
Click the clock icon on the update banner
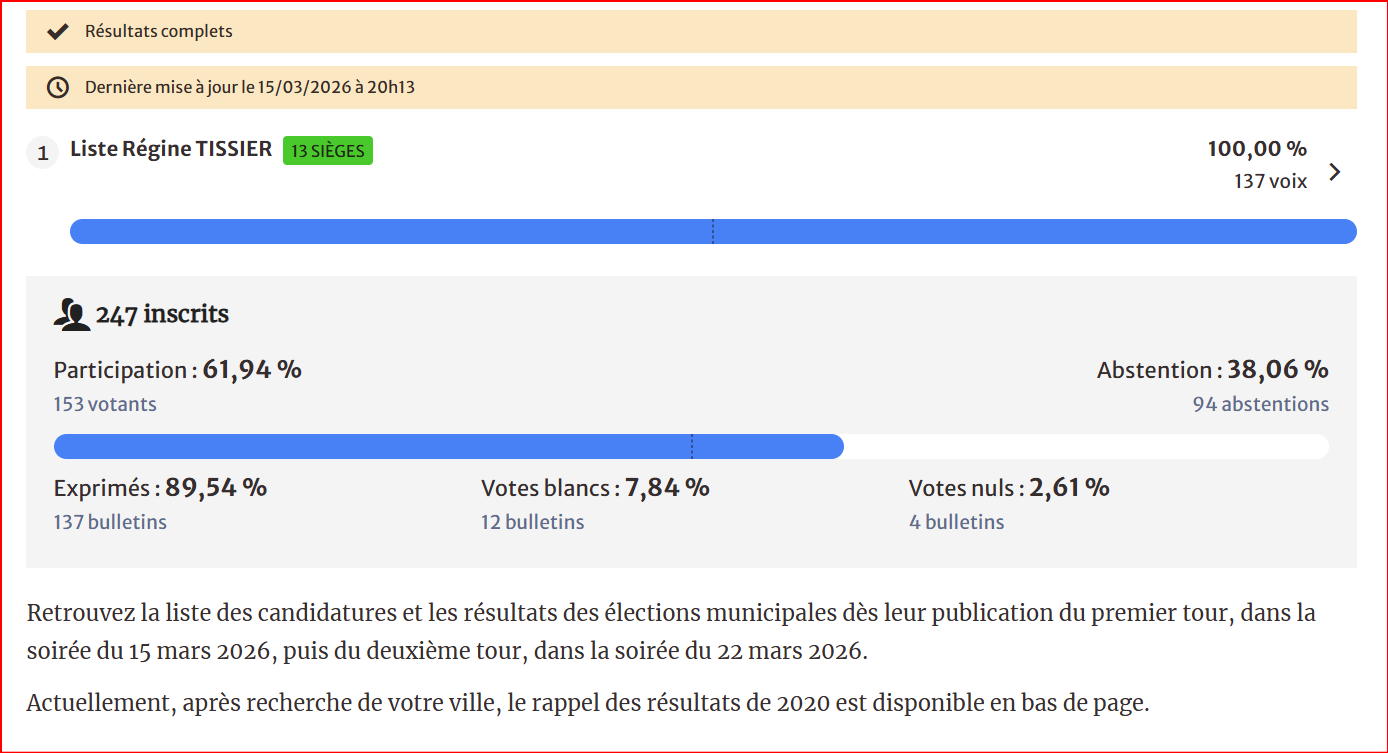[x=57, y=87]
